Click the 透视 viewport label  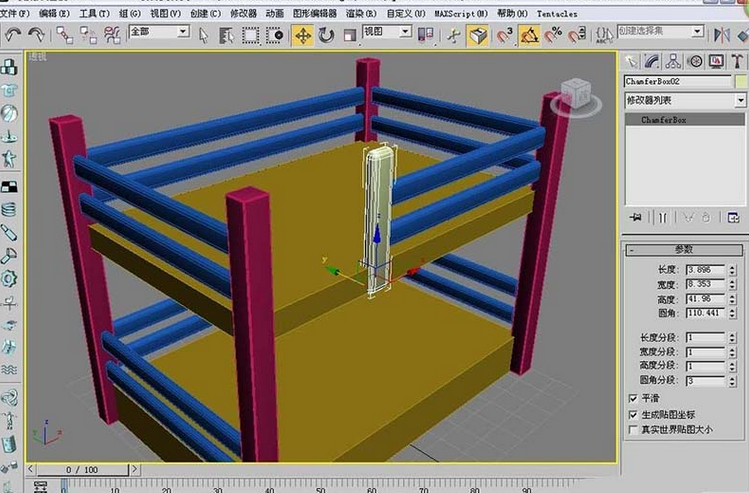coord(38,57)
